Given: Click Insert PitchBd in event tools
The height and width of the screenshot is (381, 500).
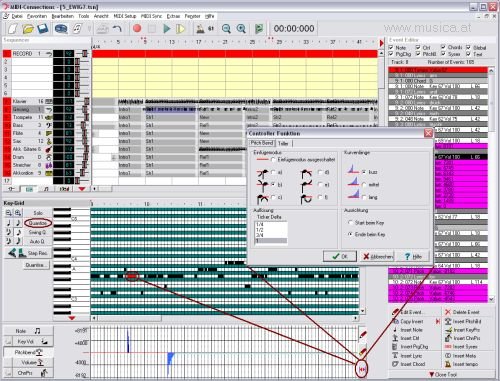Looking at the screenshot, I should [463, 321].
